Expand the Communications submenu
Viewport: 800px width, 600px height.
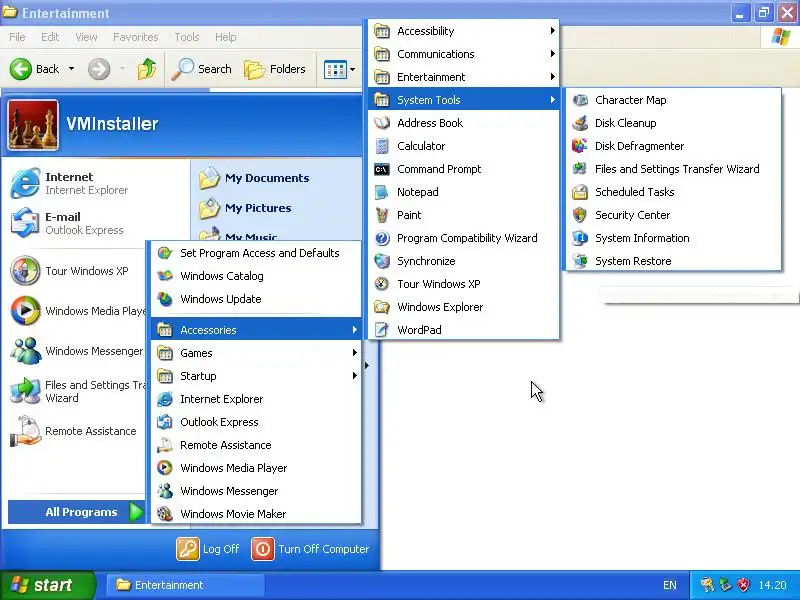pos(463,54)
